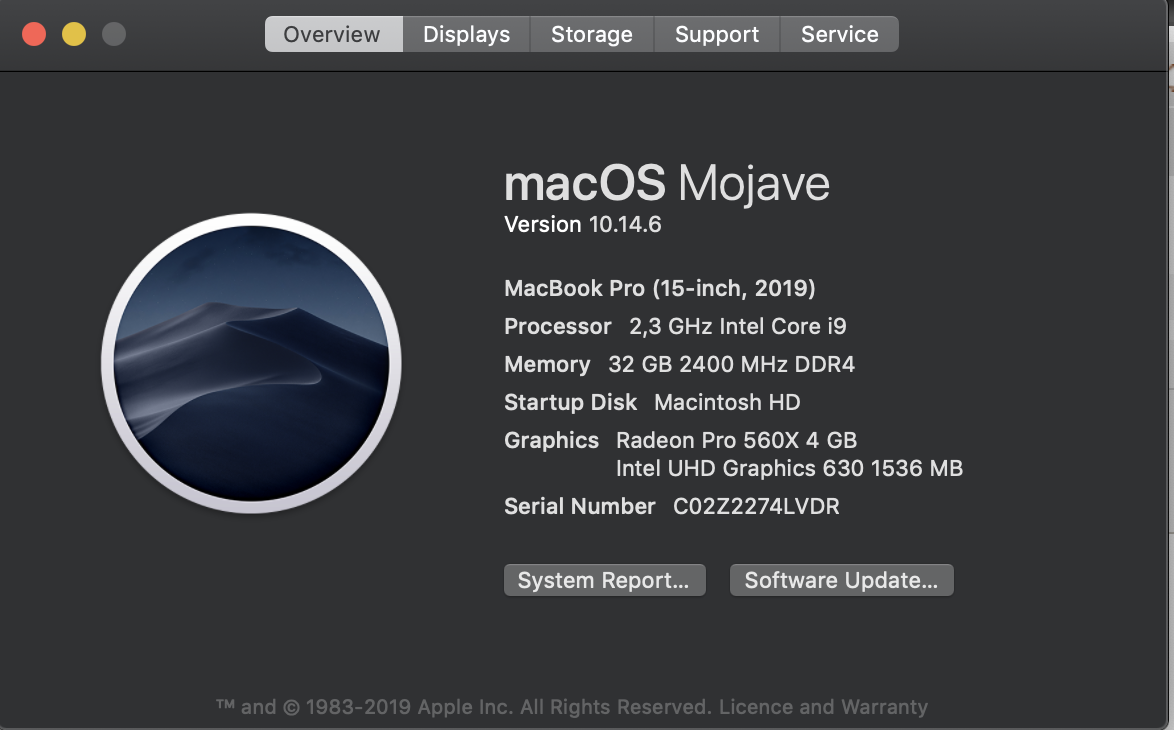Click Intel UHD Graphics 630 1536 MB text
The height and width of the screenshot is (730, 1174).
[789, 469]
